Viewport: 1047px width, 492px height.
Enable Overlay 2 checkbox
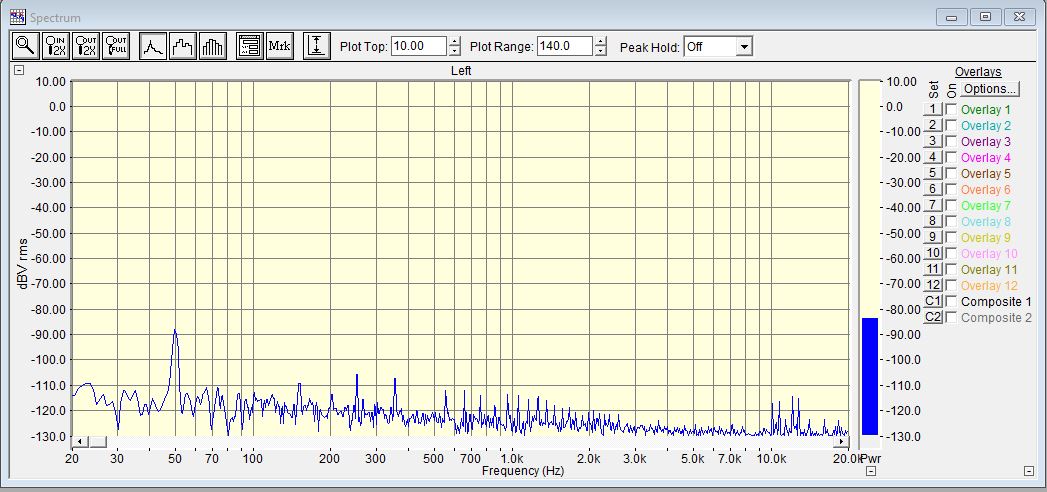(951, 126)
